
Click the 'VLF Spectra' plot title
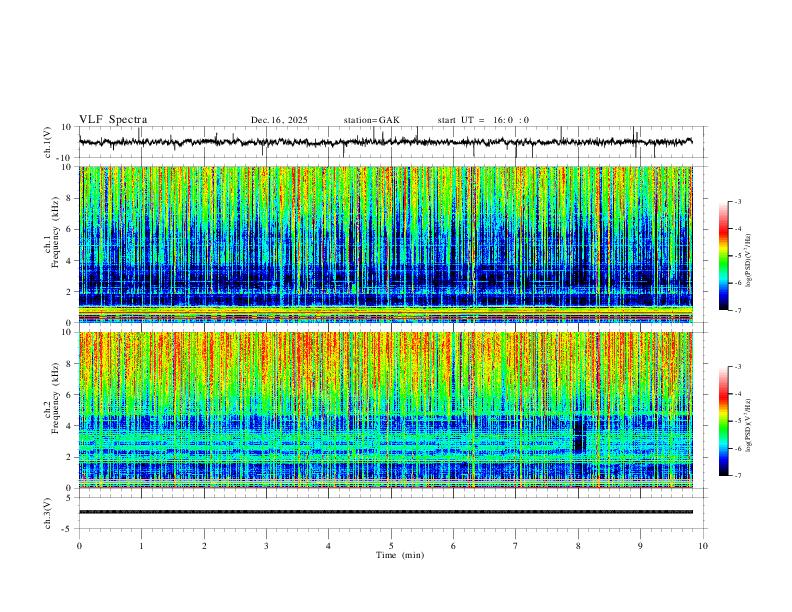pos(113,120)
